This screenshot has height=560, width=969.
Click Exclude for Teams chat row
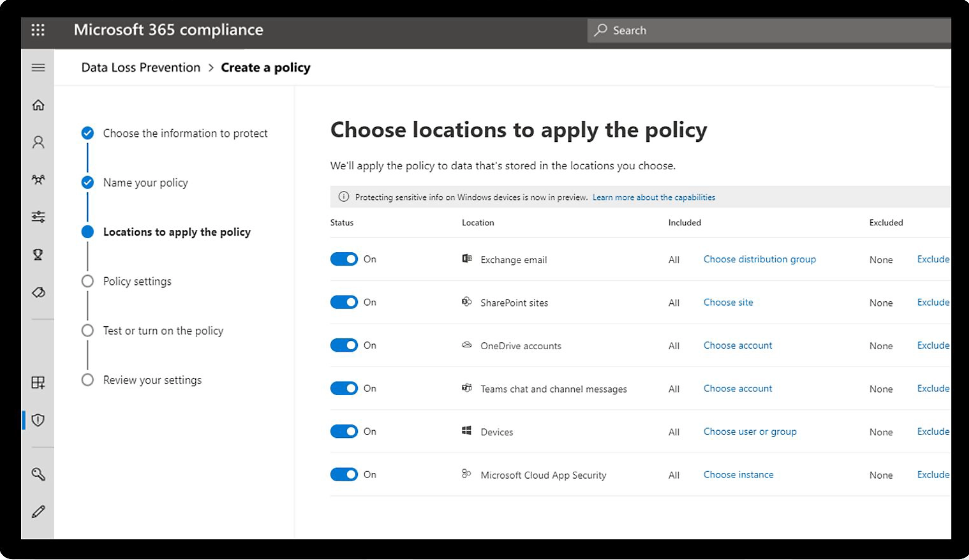pos(933,388)
